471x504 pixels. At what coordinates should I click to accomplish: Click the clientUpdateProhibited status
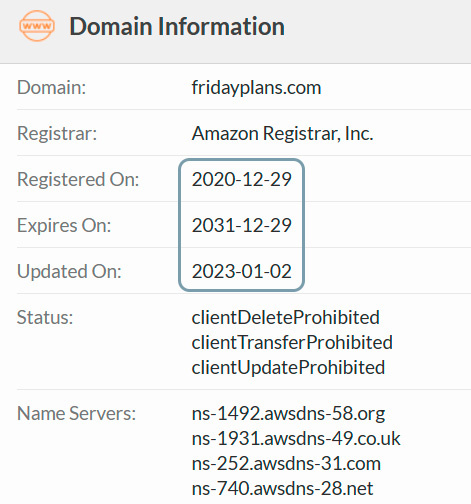coord(288,367)
